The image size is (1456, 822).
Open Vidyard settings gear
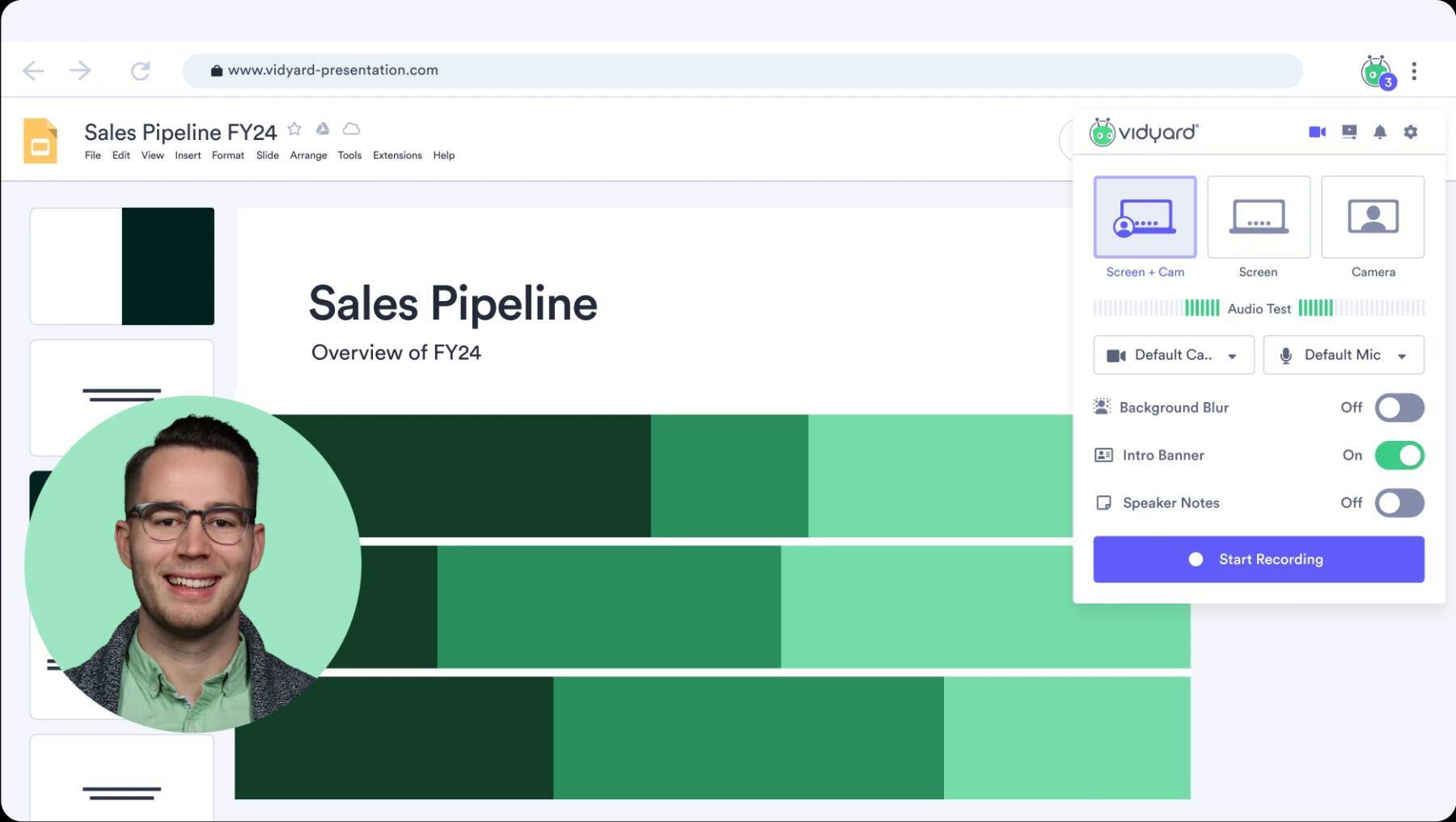(1411, 132)
